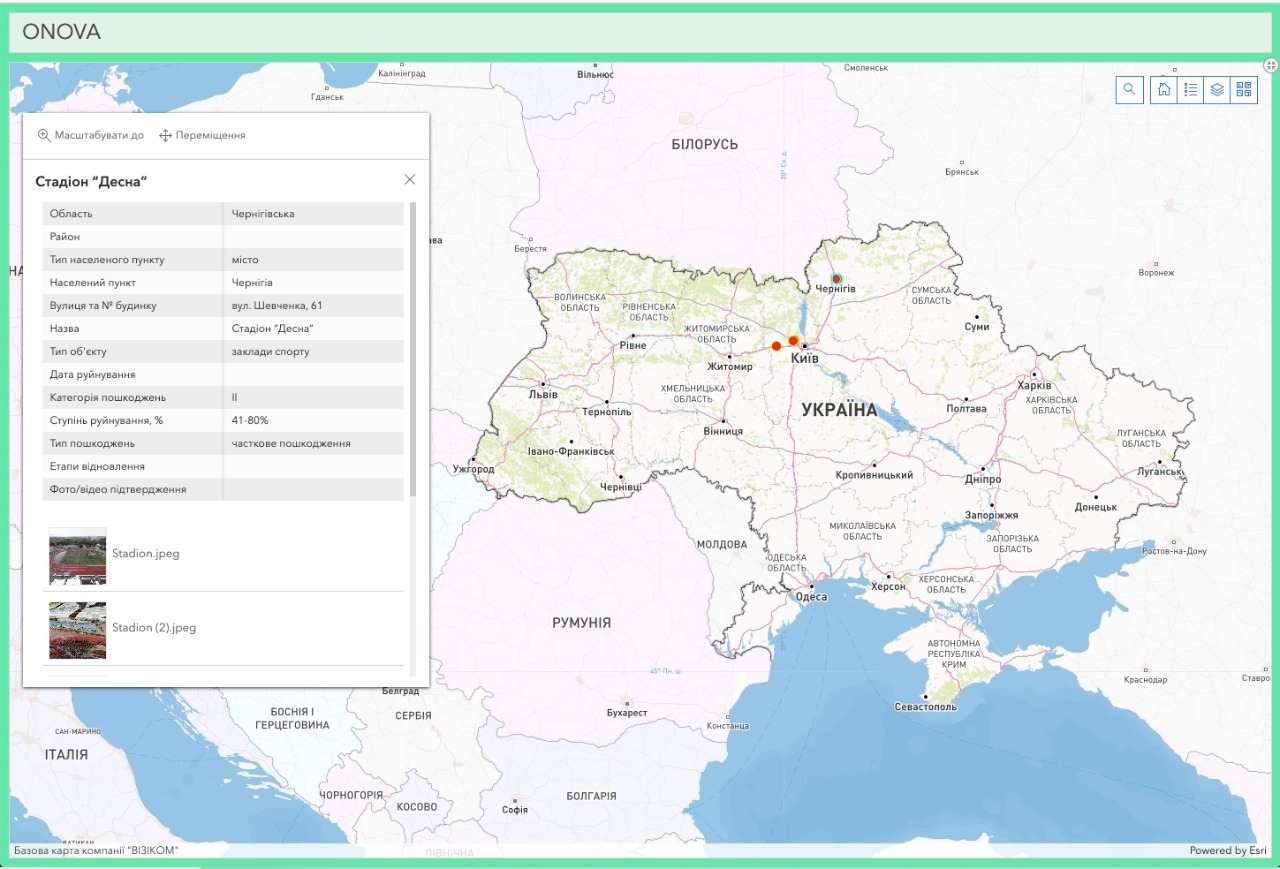The image size is (1280, 869).
Task: Click the УКРАЇНА country label on map
Action: pyautogui.click(x=839, y=410)
